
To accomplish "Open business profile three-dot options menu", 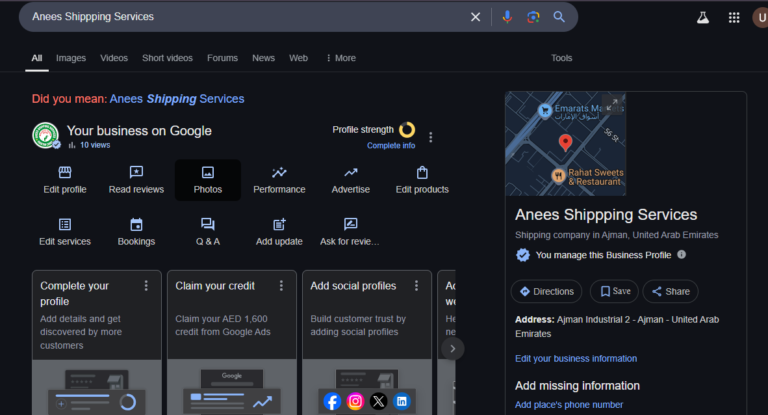I will (x=431, y=137).
